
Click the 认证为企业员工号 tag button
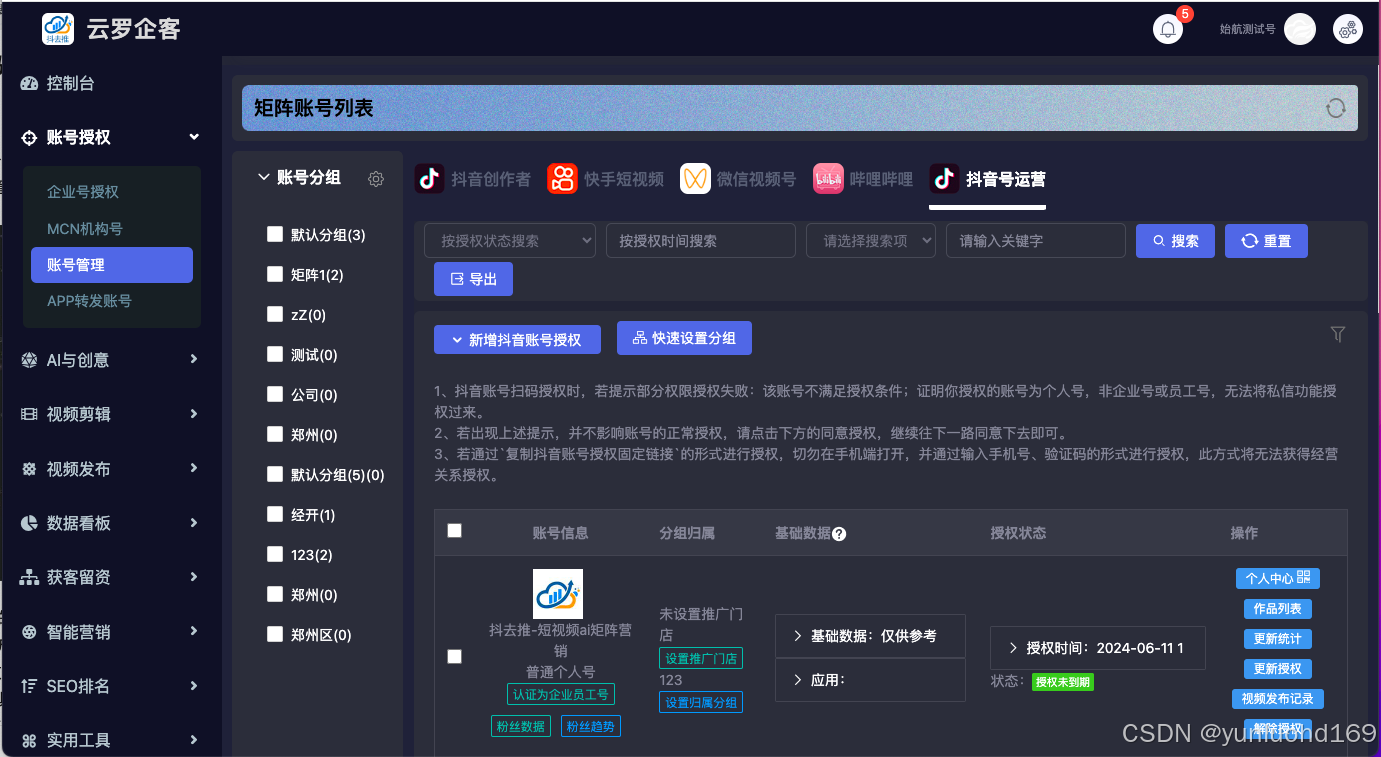coord(560,694)
